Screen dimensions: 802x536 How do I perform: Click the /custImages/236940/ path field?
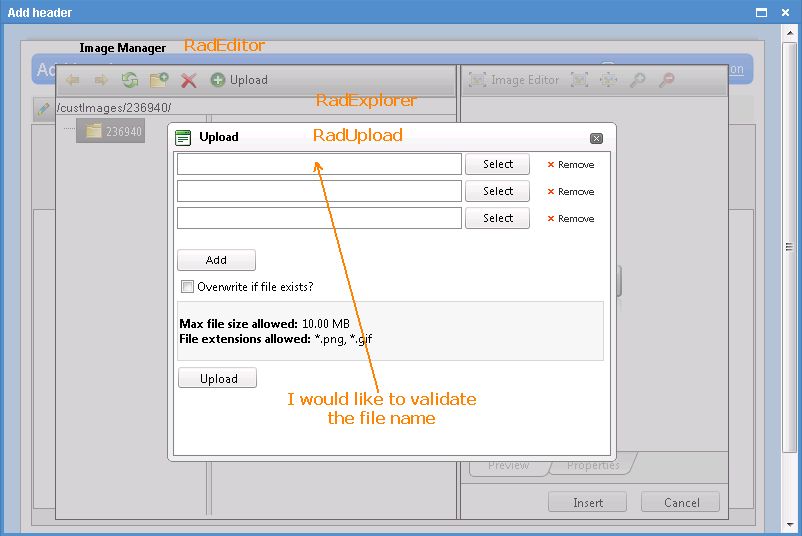point(256,107)
